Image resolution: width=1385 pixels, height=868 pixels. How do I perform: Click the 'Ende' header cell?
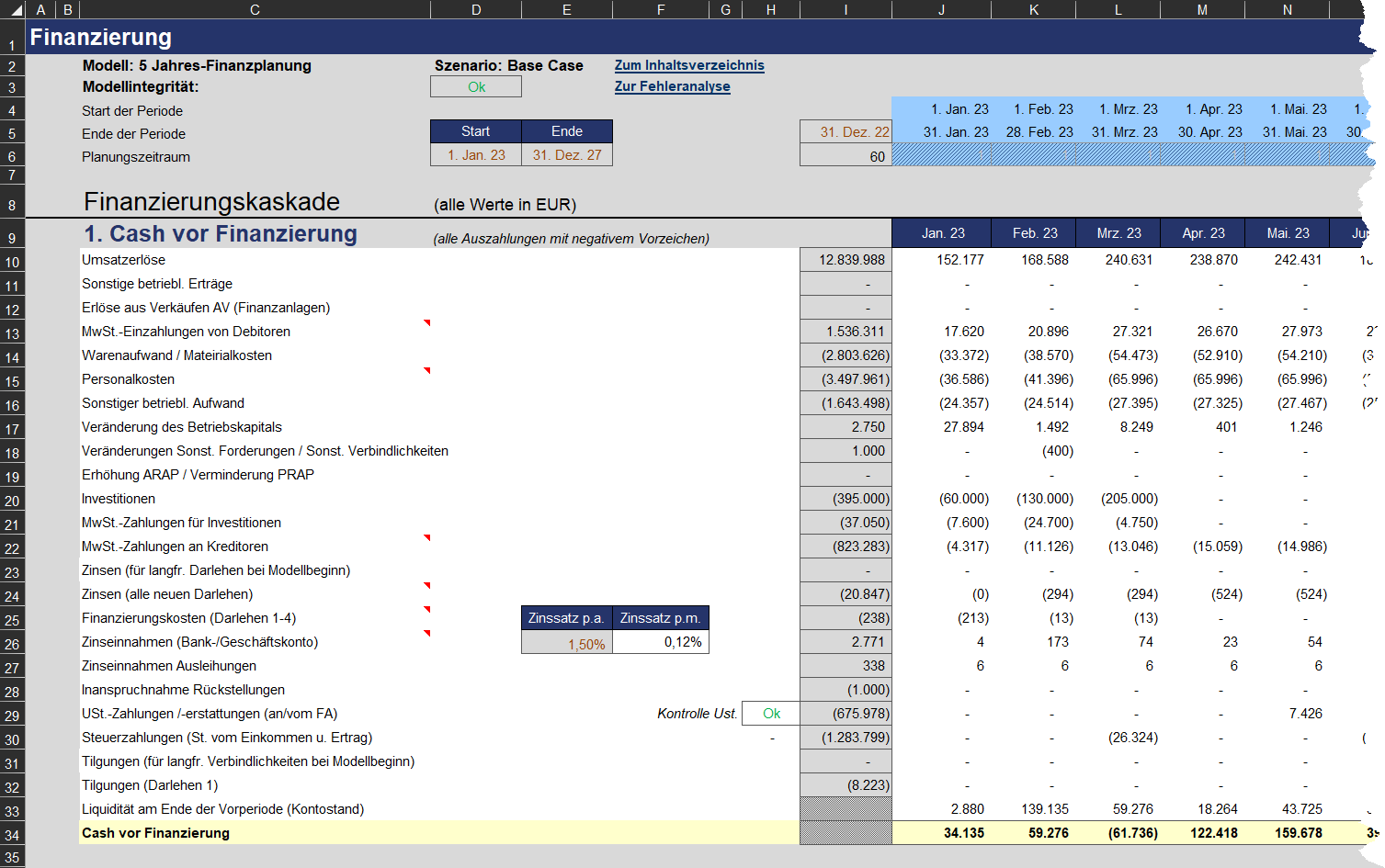(x=567, y=131)
